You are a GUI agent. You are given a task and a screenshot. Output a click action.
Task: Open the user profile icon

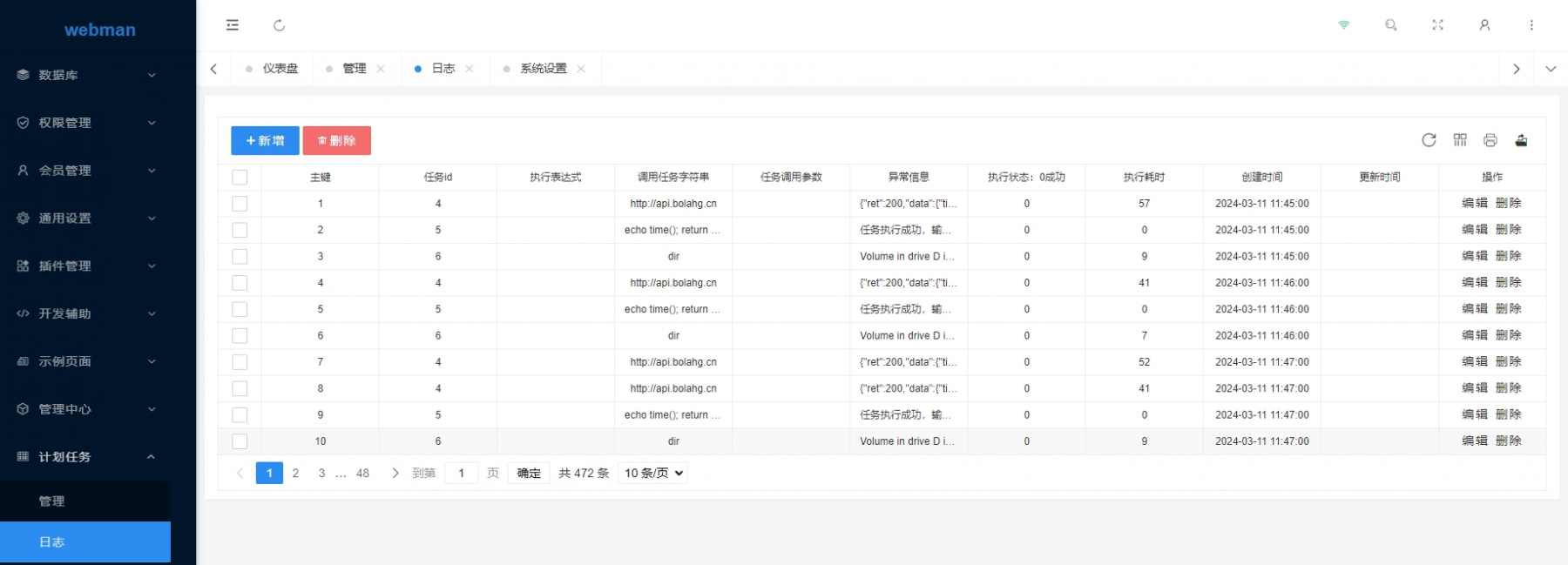(1484, 25)
